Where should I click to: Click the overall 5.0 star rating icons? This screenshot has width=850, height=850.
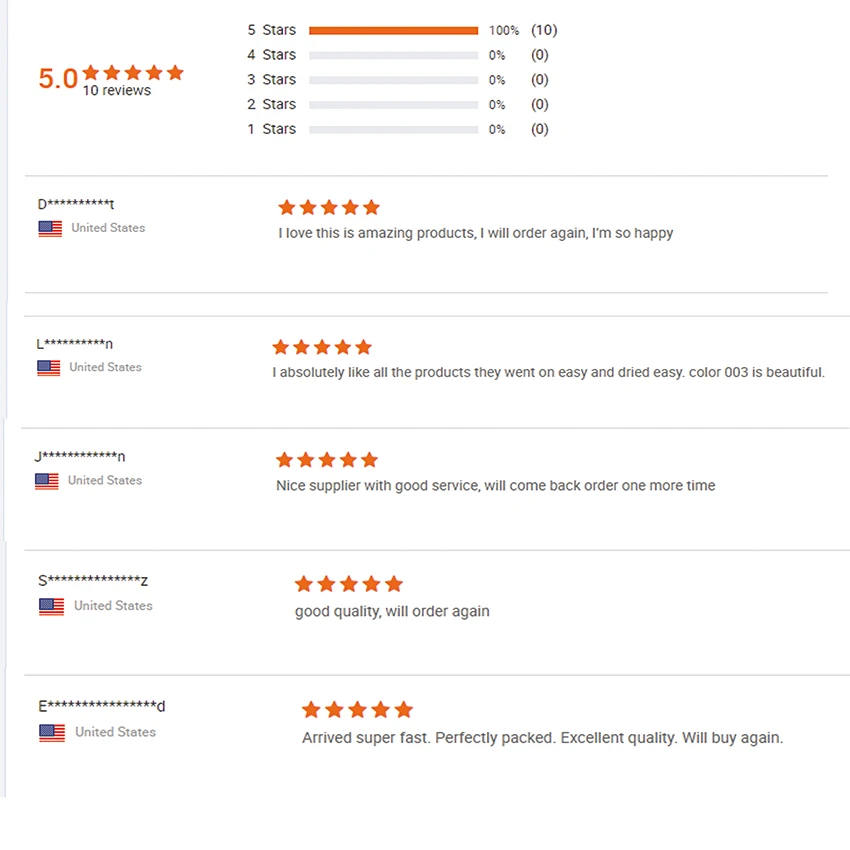point(133,72)
